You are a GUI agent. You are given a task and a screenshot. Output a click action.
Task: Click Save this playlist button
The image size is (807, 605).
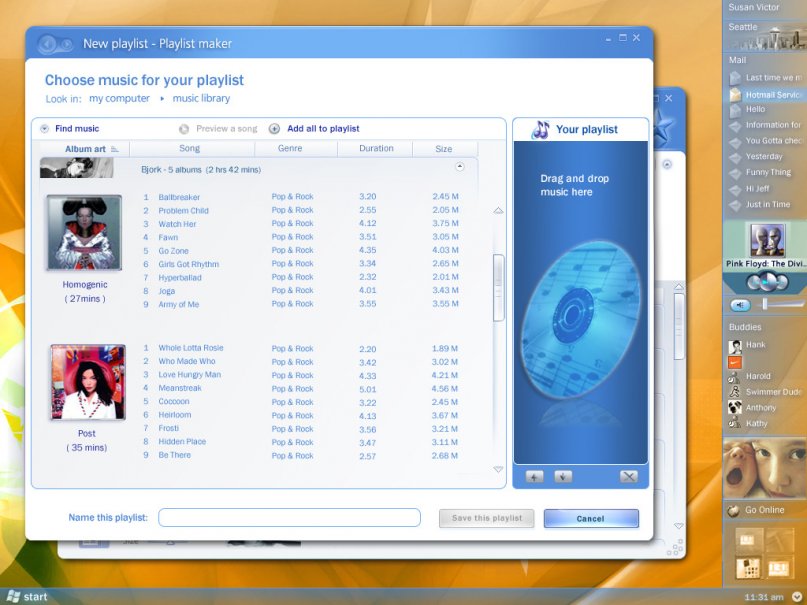pos(486,518)
